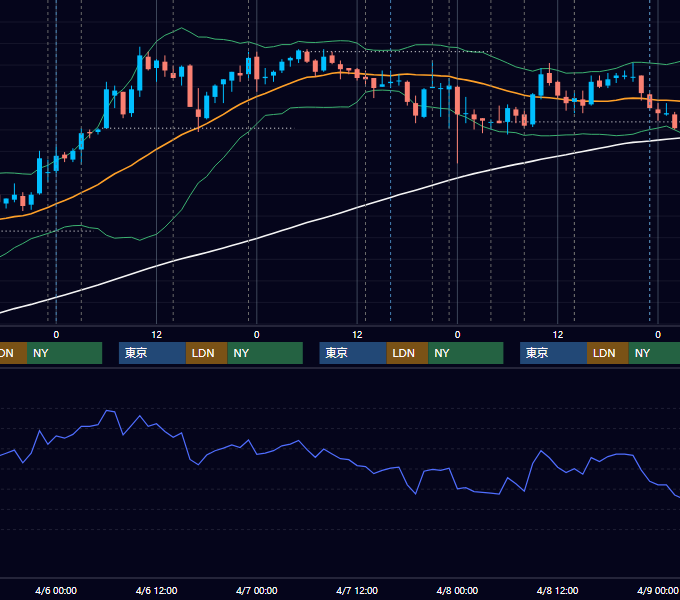Image resolution: width=680 pixels, height=600 pixels.
Task: Click hour label 0 above 4/6 00:00
Action: point(56,335)
